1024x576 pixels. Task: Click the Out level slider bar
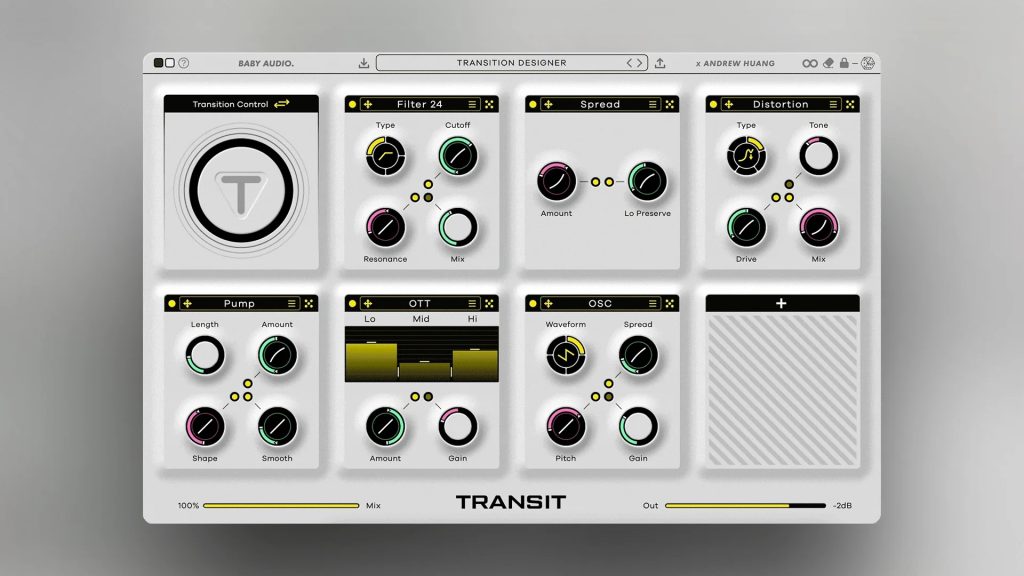745,506
